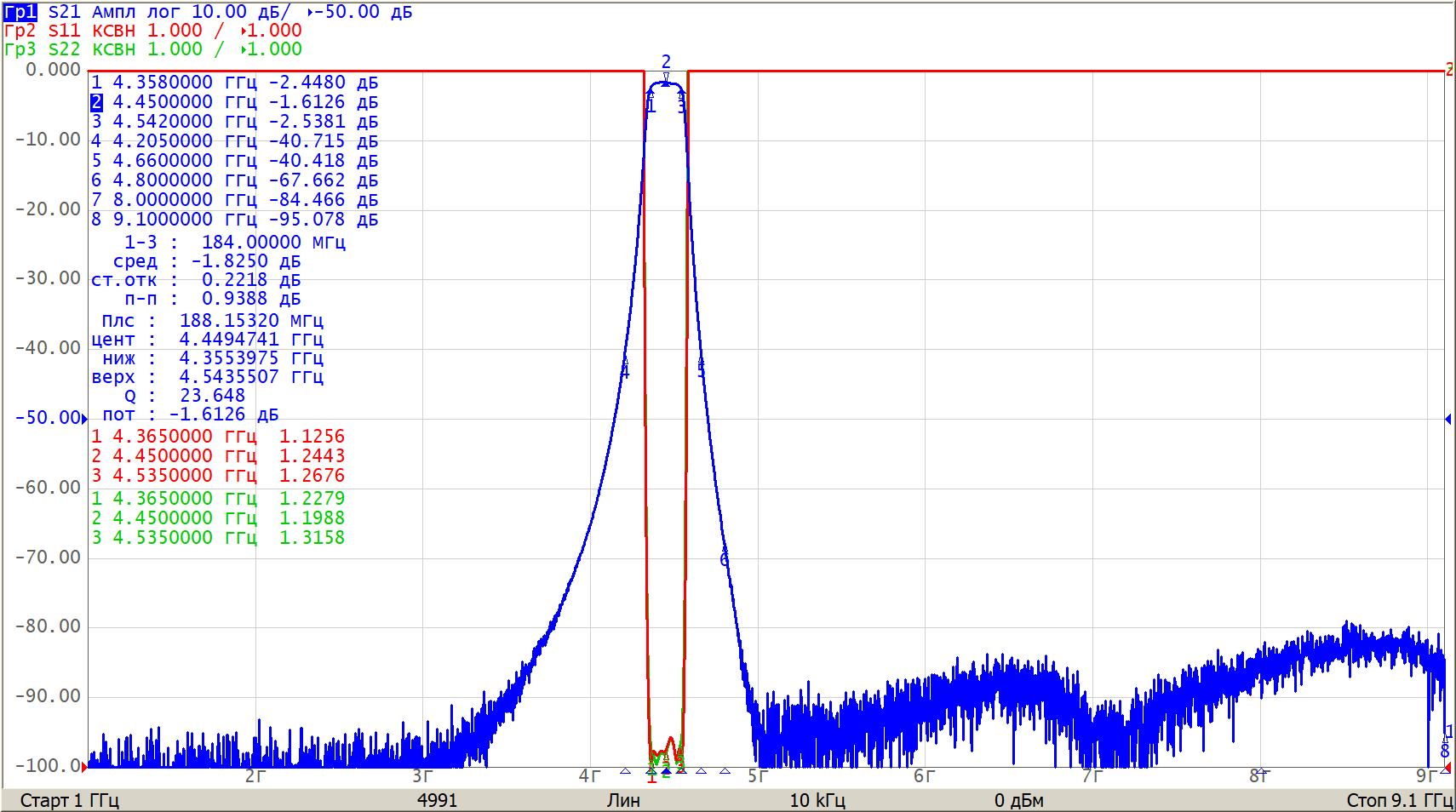
Task: Select the active trace label Гр1
Action: tap(20, 12)
